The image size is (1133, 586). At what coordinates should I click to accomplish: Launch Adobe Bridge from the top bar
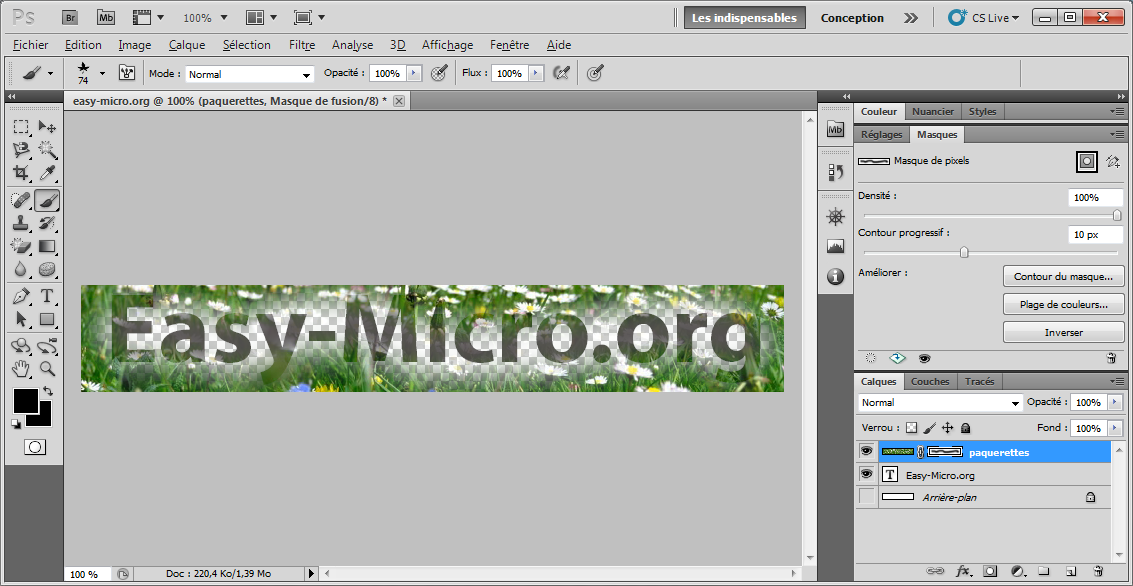point(70,17)
